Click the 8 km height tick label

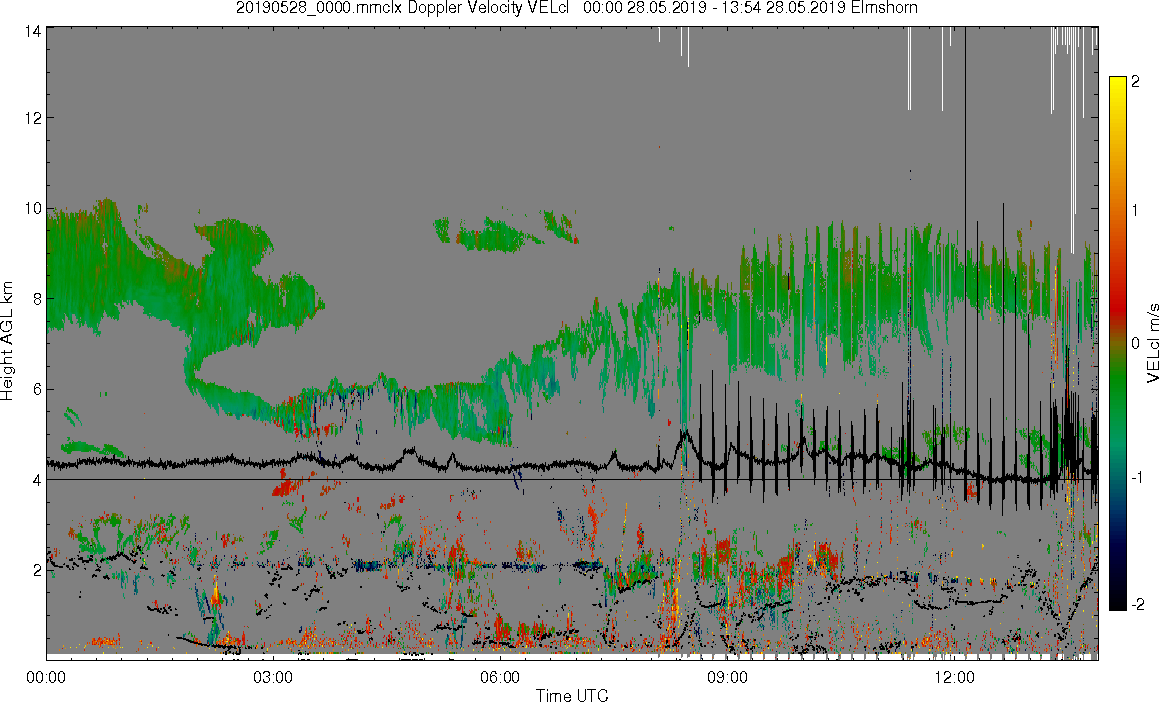(x=37, y=299)
